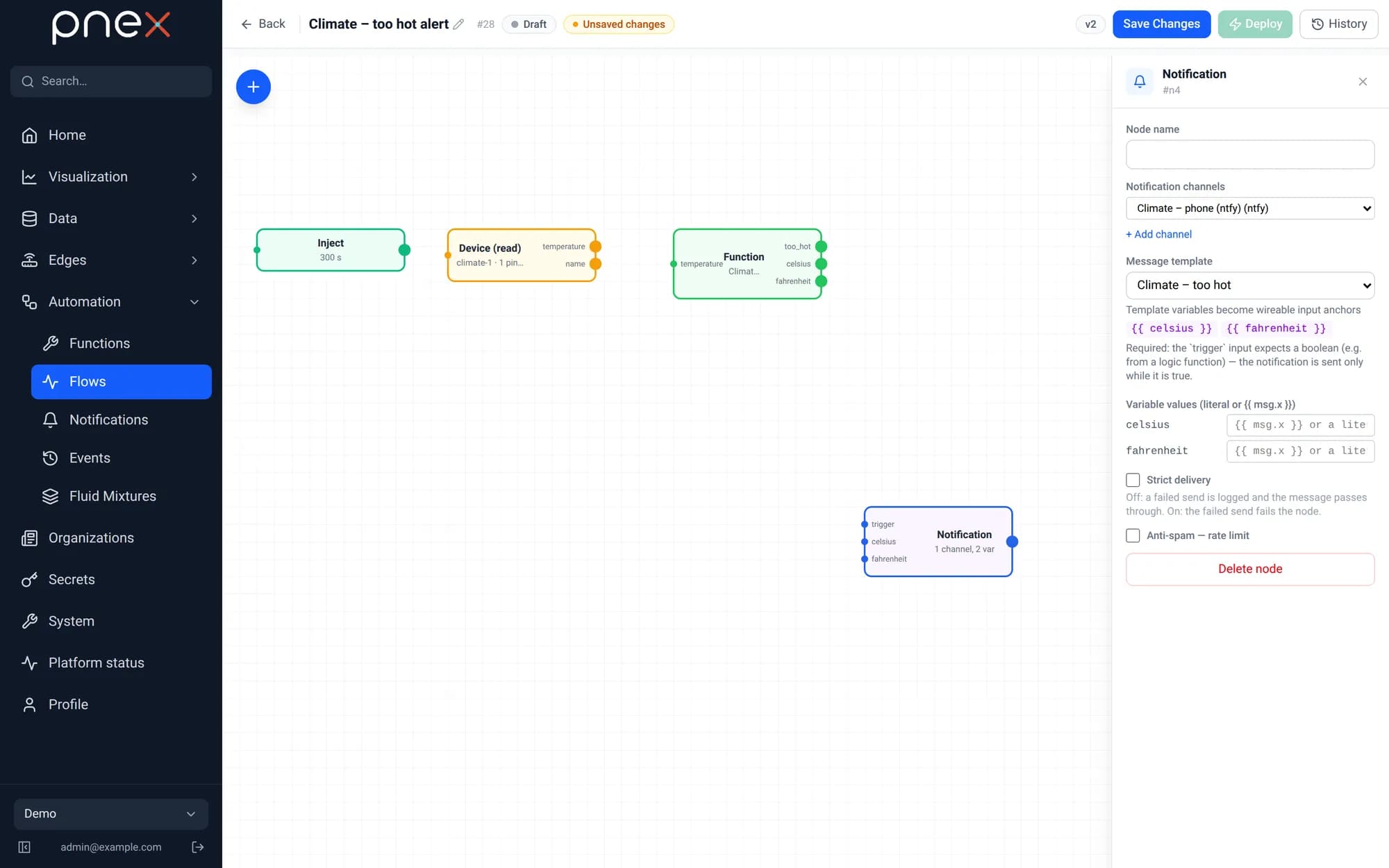1389x868 pixels.
Task: Click the Function too_hot output port
Action: click(821, 247)
